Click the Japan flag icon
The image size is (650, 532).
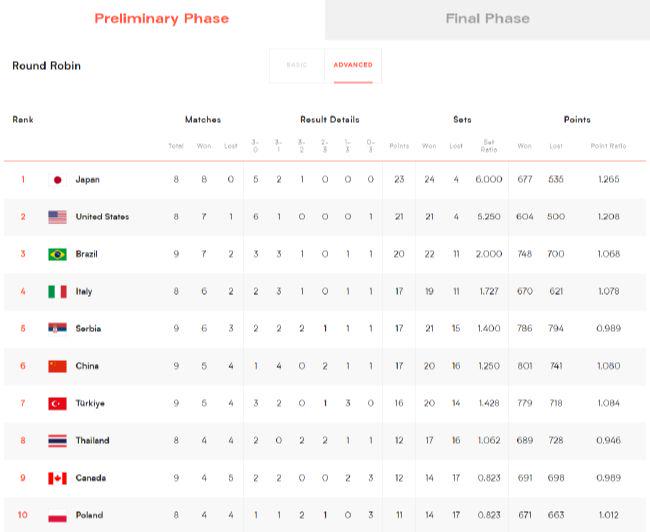pyautogui.click(x=57, y=180)
